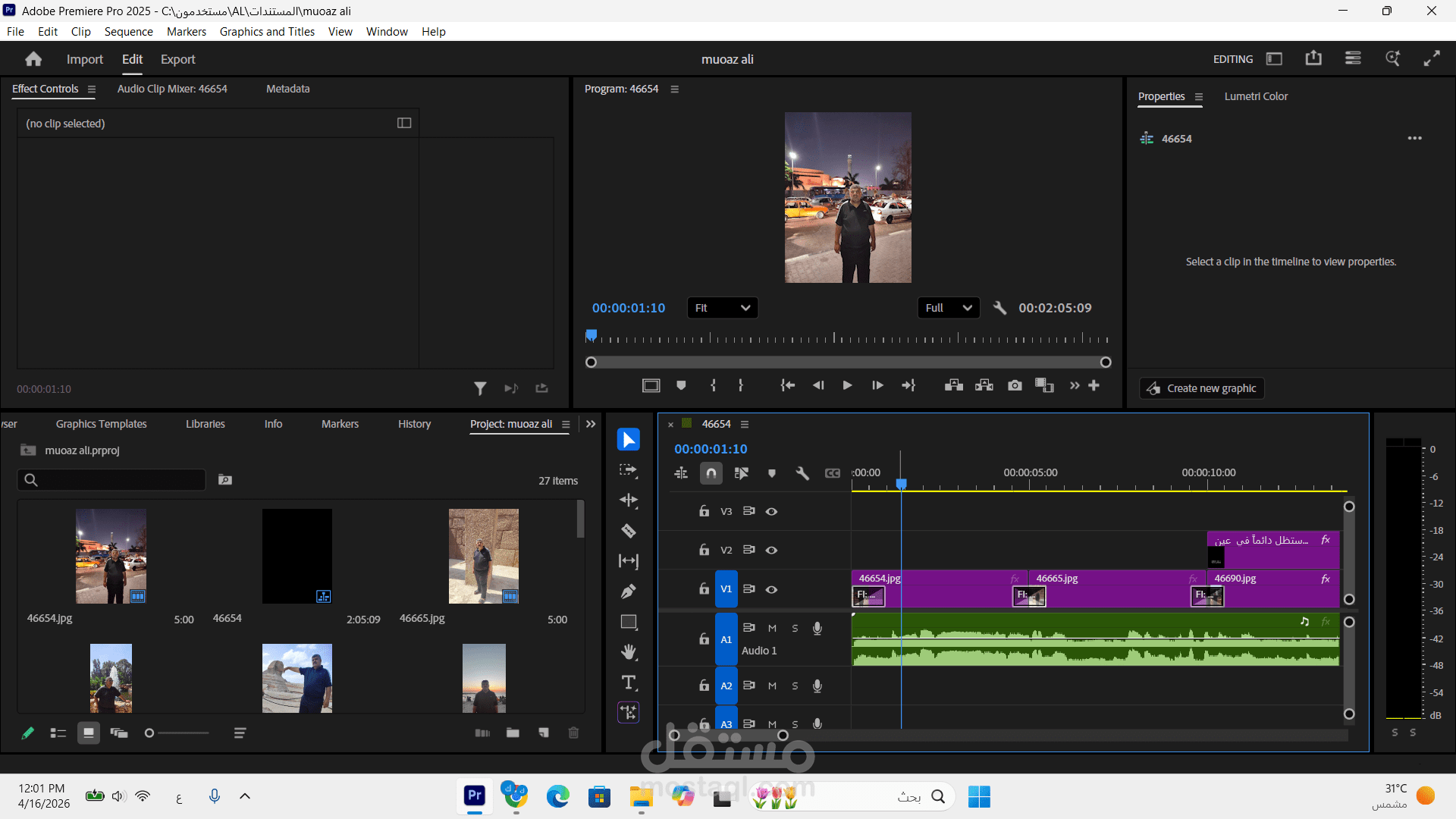This screenshot has width=1456, height=819.
Task: Select the Slip tool
Action: [628, 561]
